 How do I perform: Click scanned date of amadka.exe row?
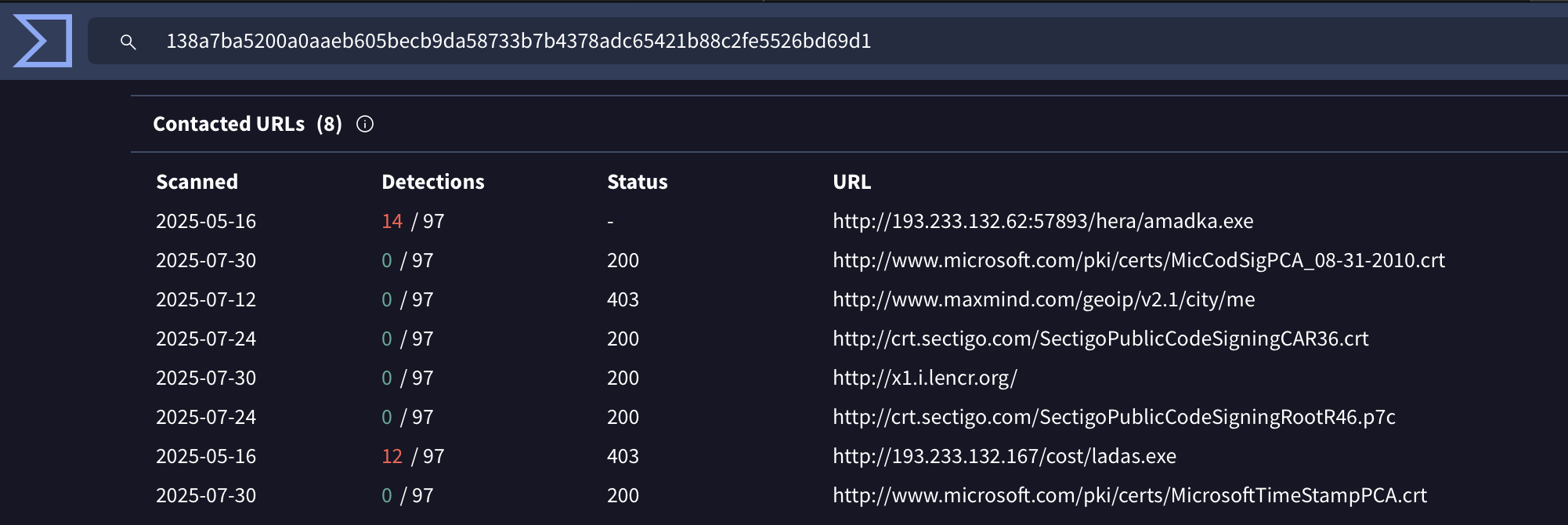pos(206,221)
